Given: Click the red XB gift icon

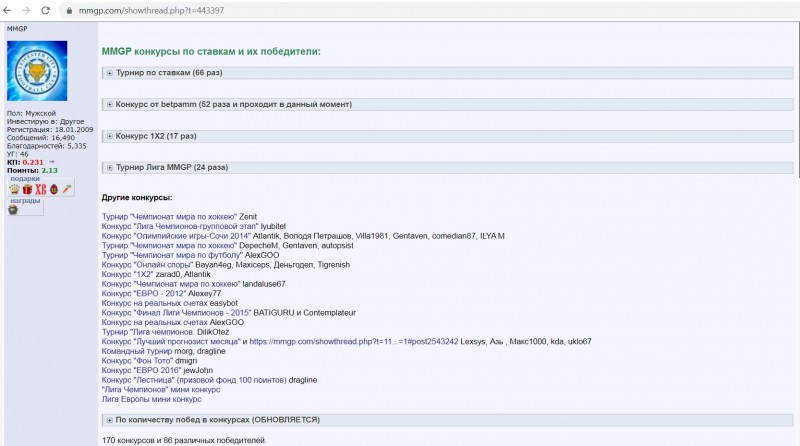Looking at the screenshot, I should pyautogui.click(x=40, y=189).
